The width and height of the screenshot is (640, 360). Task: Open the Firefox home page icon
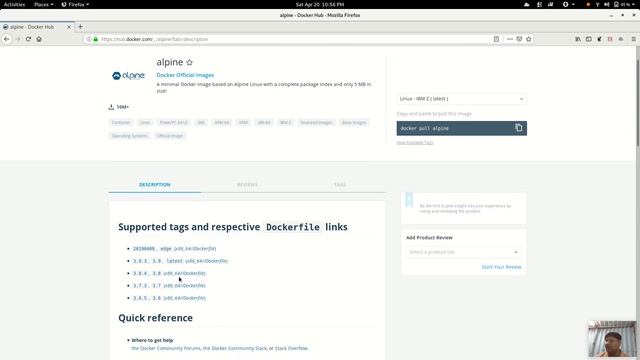(39, 39)
